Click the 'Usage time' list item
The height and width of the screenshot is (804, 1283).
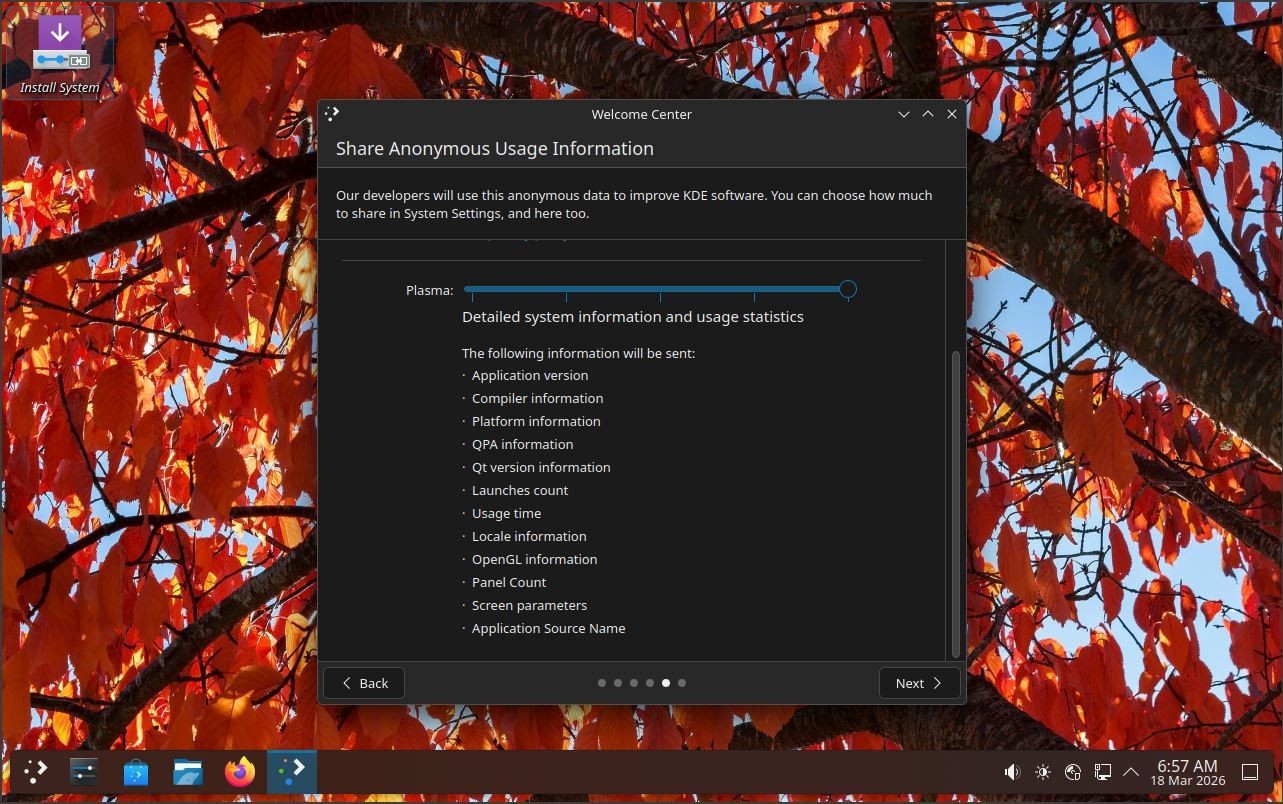(x=506, y=514)
